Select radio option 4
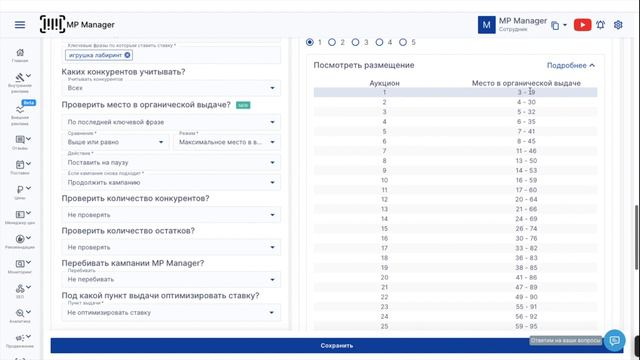 tap(379, 42)
